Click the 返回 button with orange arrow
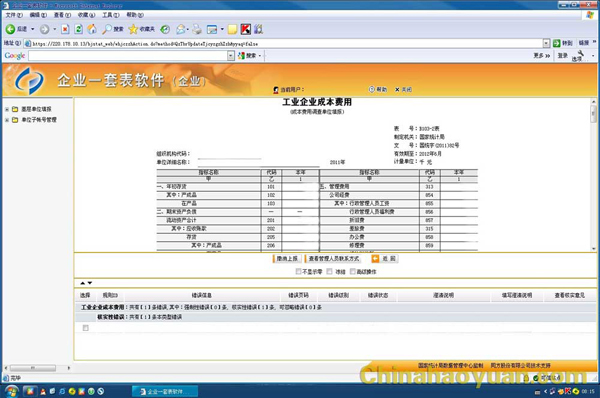 (x=385, y=259)
